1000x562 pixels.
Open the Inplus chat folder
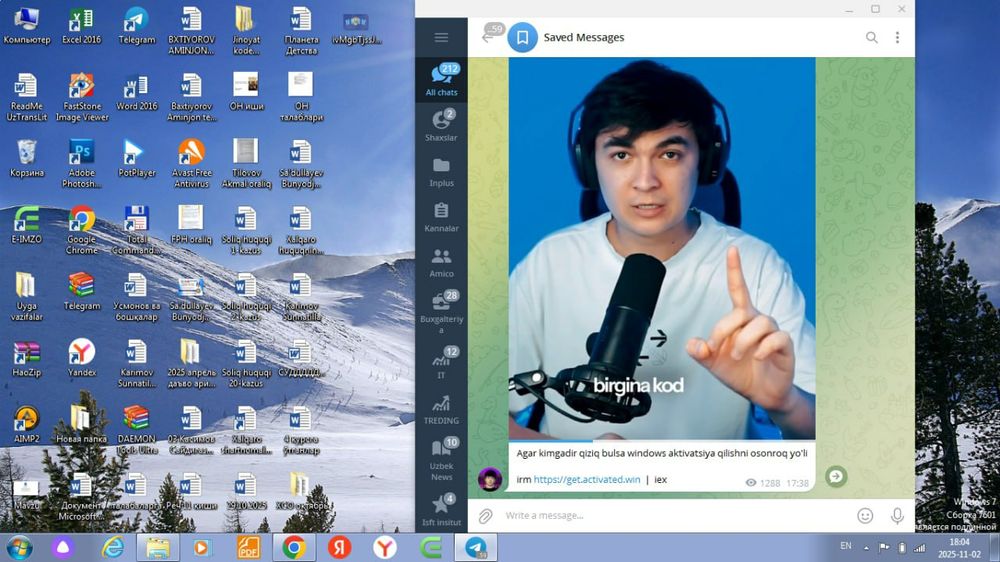coord(441,171)
